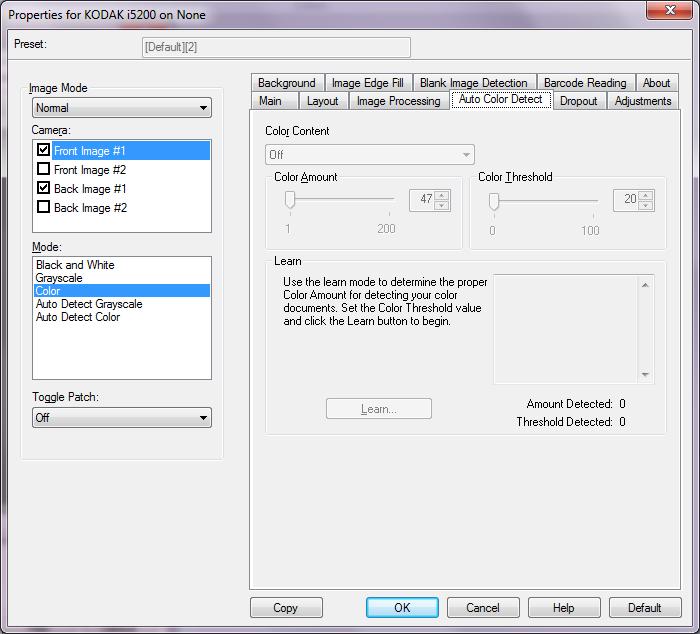This screenshot has width=700, height=634.
Task: Click the Learn... button
Action: point(379,409)
